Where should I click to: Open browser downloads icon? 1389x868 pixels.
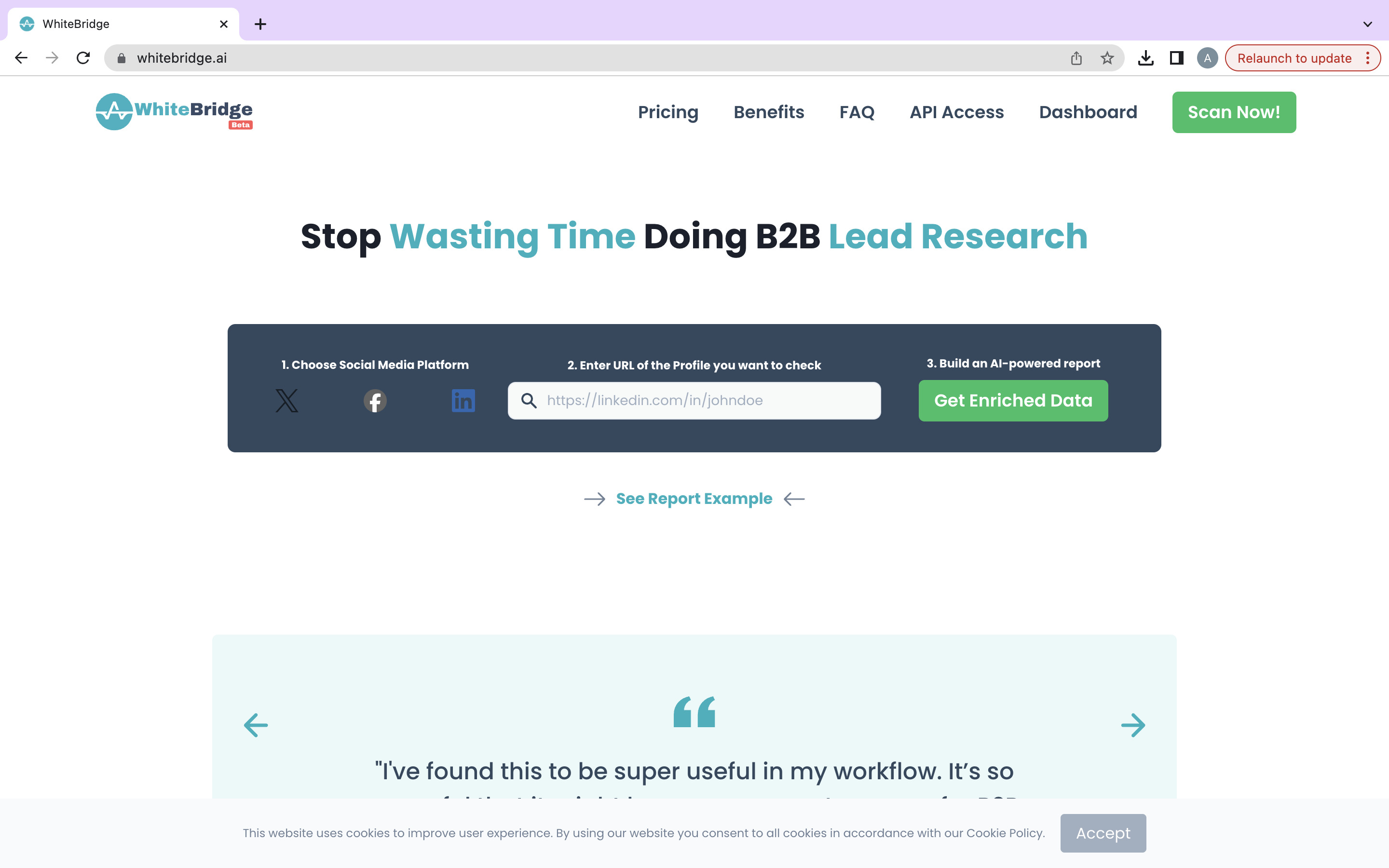coord(1145,58)
